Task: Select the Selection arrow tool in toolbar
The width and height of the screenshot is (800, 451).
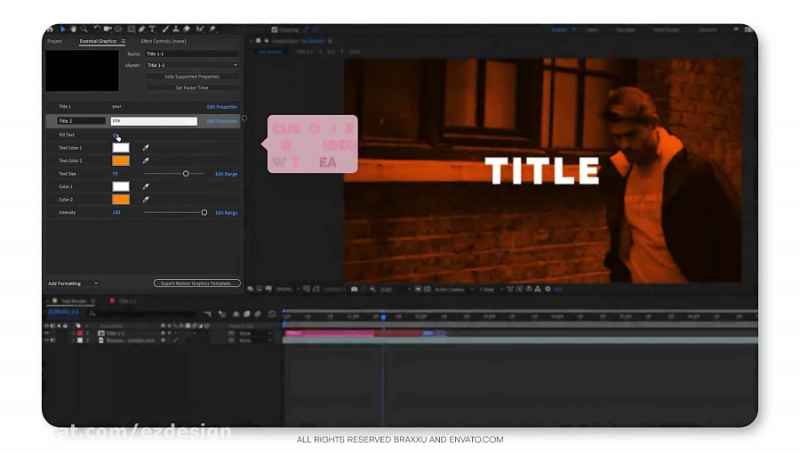Action: tap(62, 30)
